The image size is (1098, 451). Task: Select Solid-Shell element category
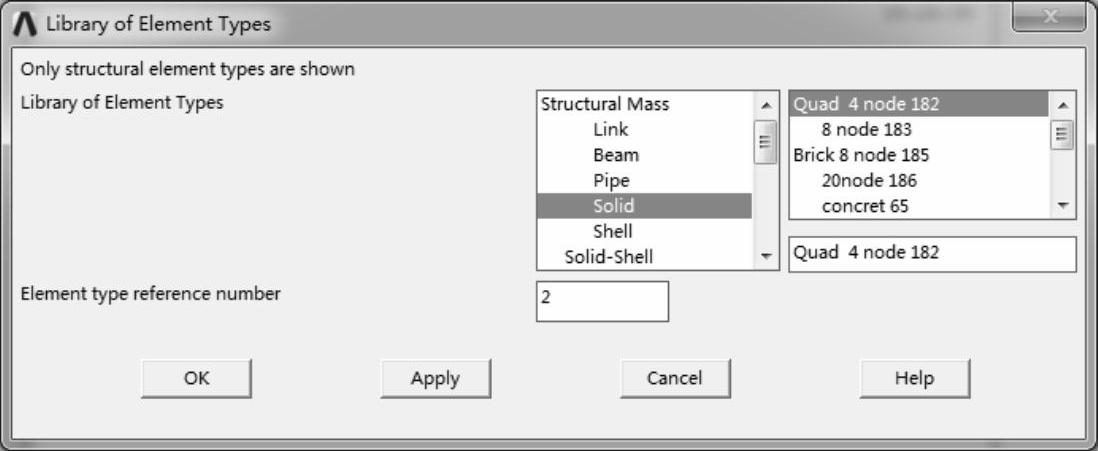pyautogui.click(x=608, y=256)
